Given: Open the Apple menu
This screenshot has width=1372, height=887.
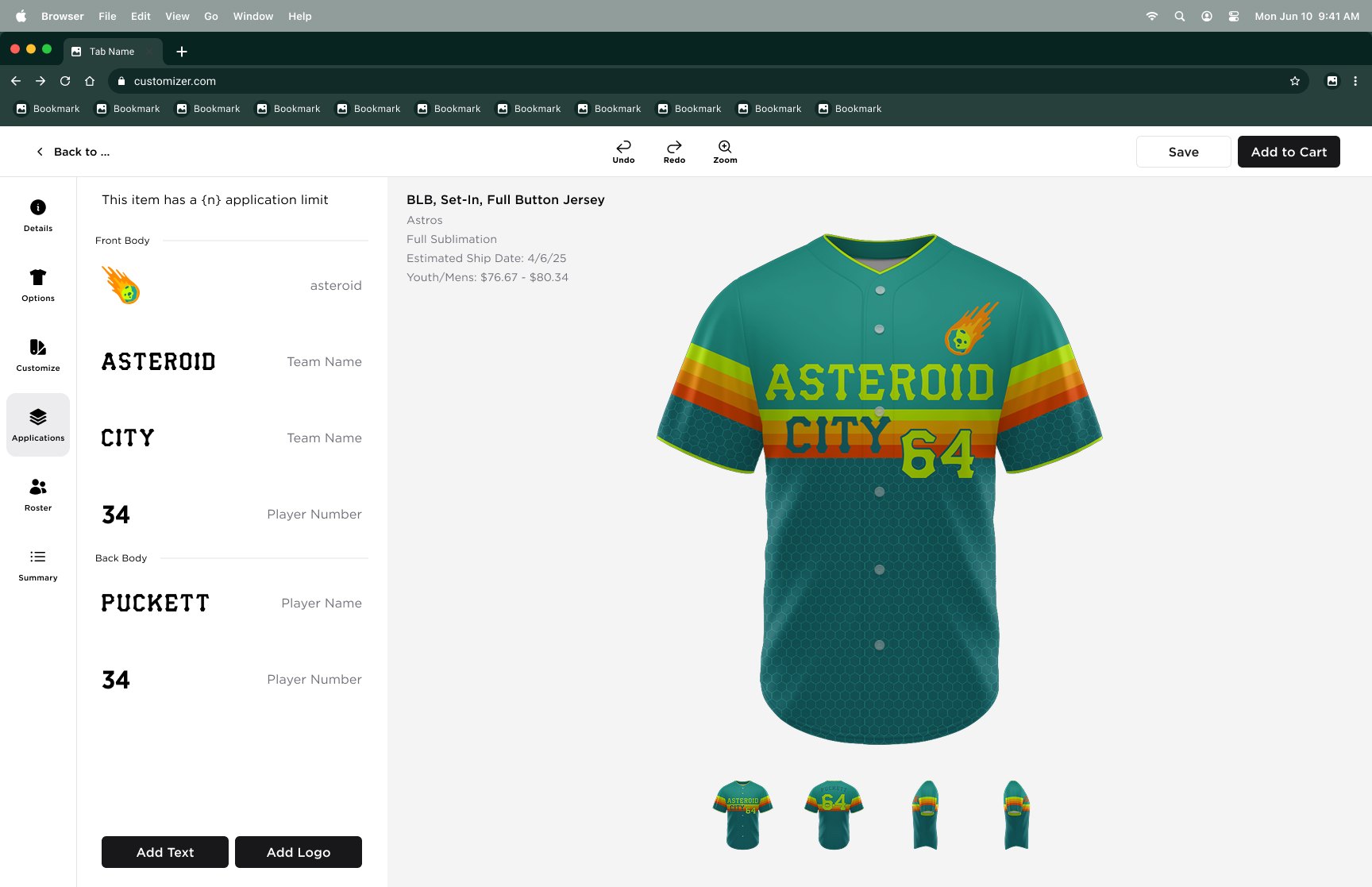Looking at the screenshot, I should (x=21, y=16).
